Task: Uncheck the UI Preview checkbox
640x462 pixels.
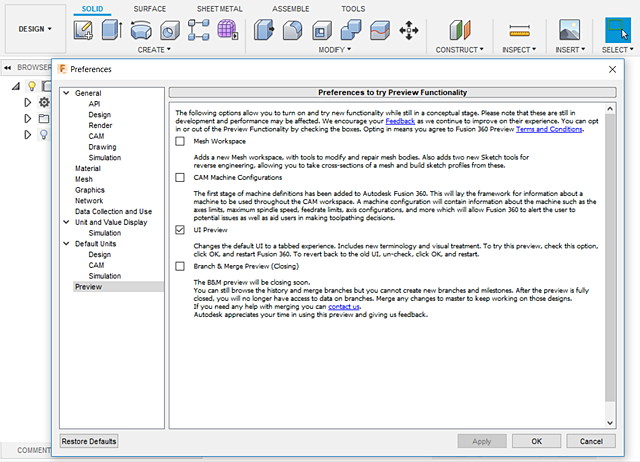Action: (179, 230)
